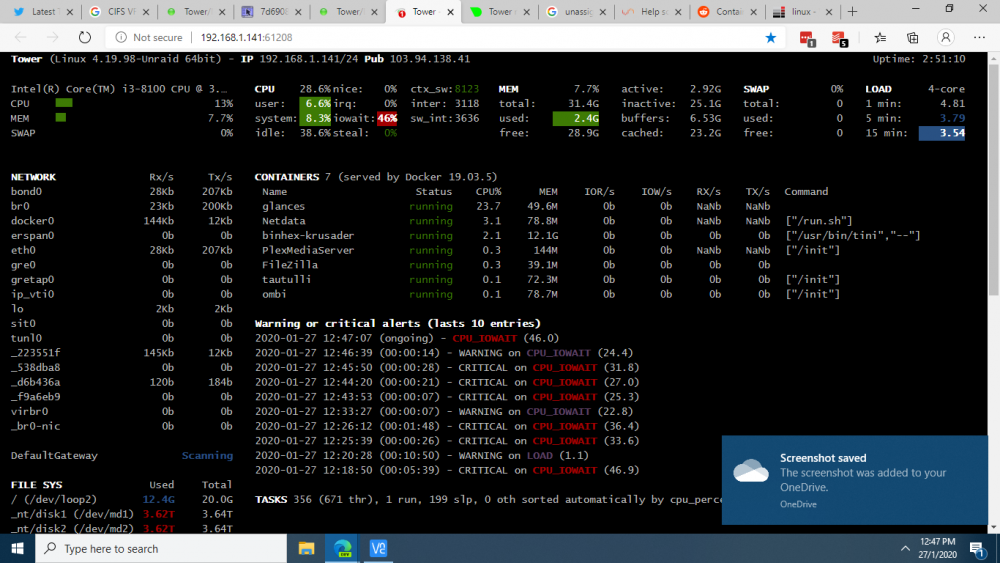Close the active Tower tab
Screen dimensions: 1000x563
coord(450,12)
